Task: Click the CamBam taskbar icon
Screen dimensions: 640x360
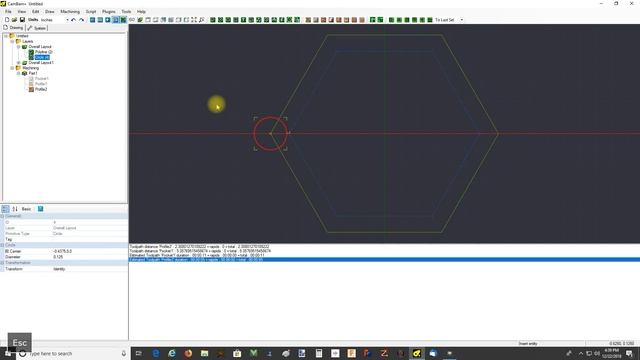Action: (417, 353)
